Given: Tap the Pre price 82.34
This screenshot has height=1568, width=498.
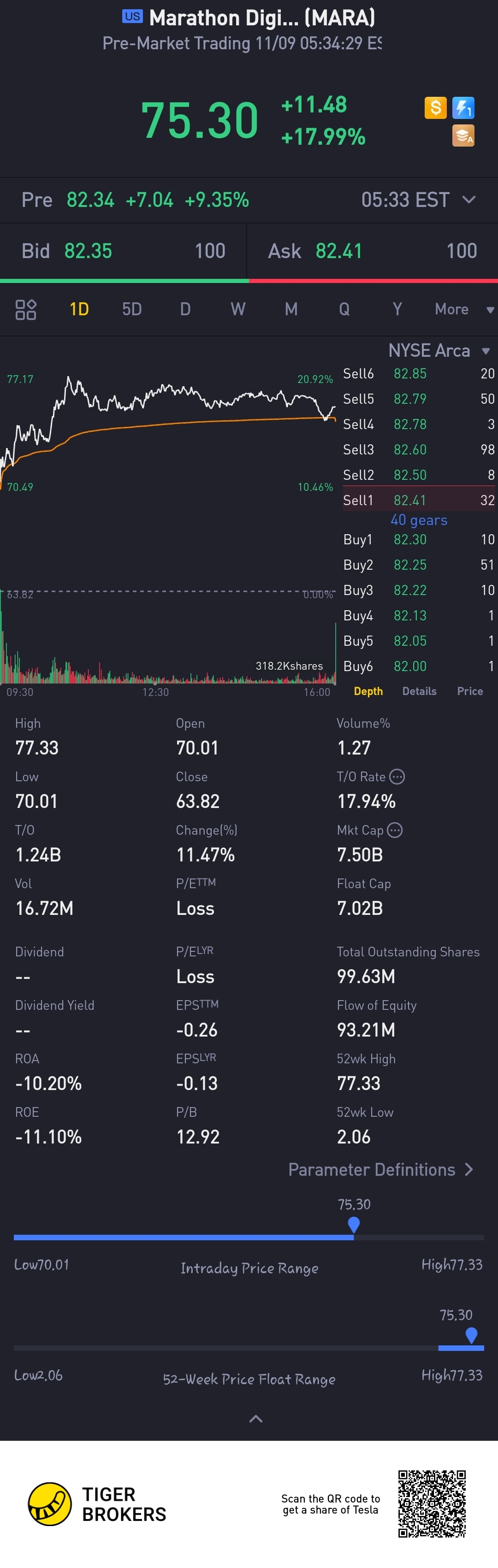Looking at the screenshot, I should click(90, 200).
